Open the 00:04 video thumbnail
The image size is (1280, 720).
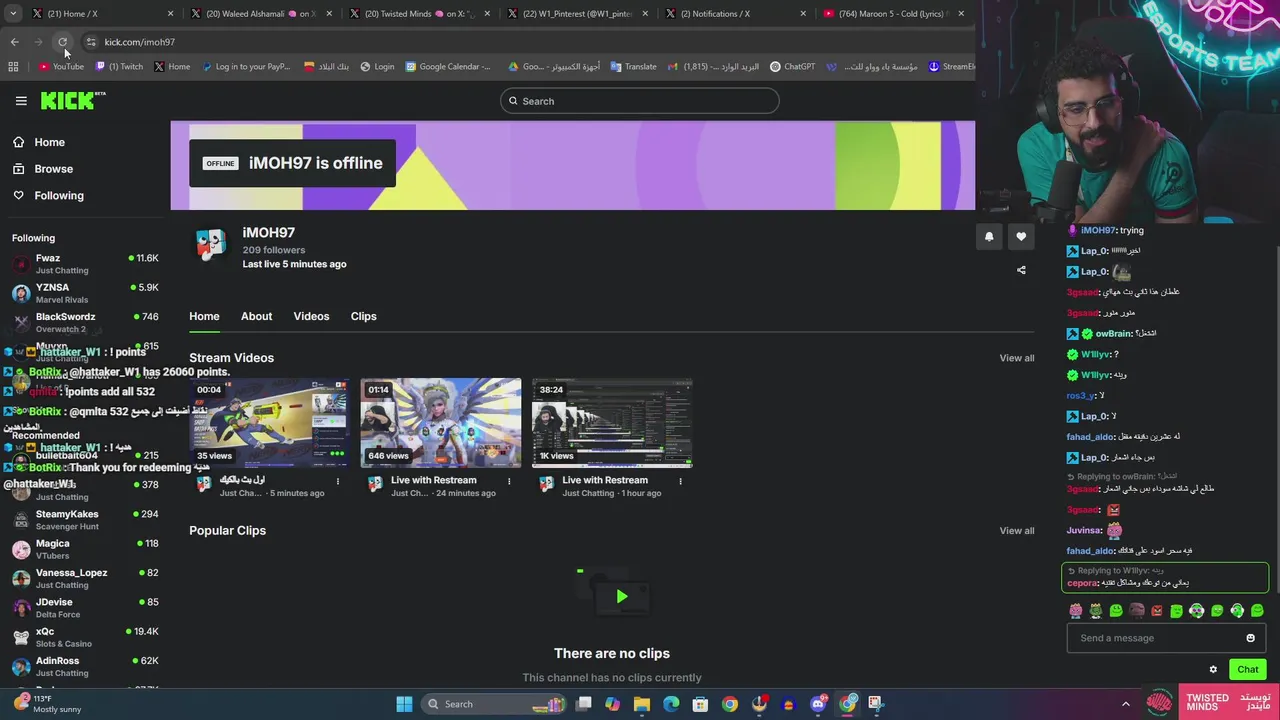[x=270, y=423]
